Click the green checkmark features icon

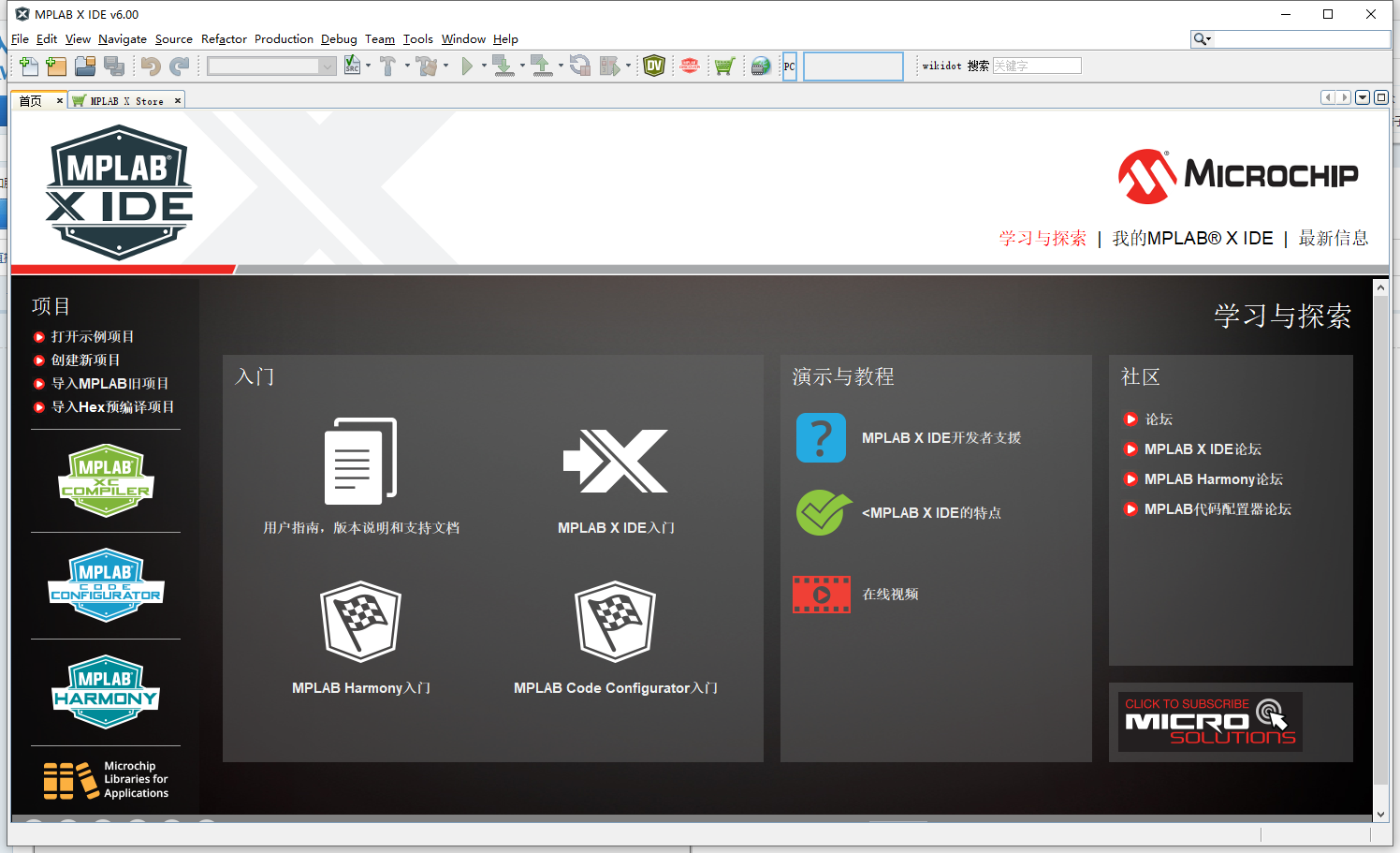coord(823,512)
